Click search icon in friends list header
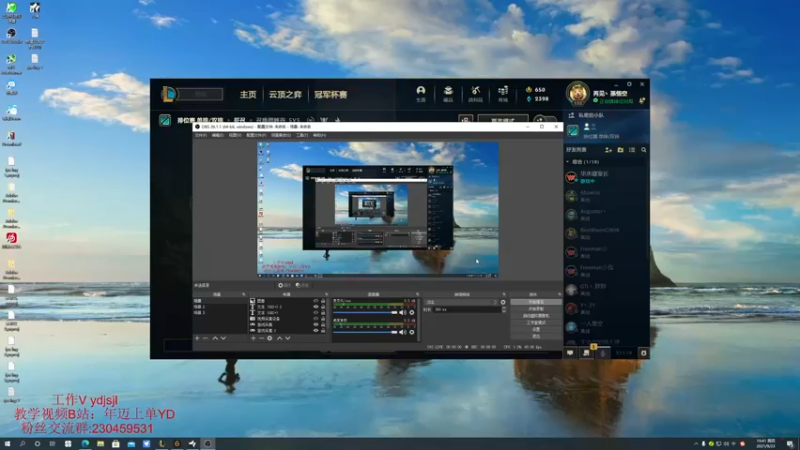Image resolution: width=800 pixels, height=450 pixels. point(644,150)
